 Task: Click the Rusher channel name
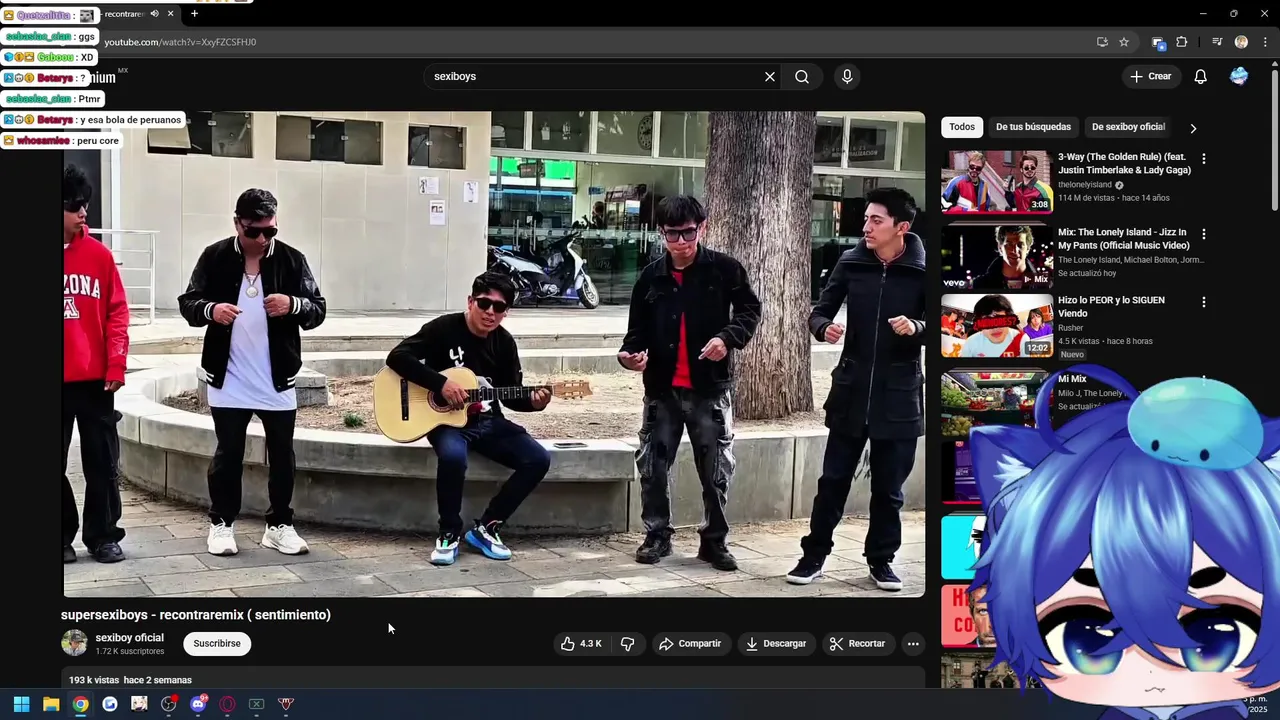(1071, 328)
